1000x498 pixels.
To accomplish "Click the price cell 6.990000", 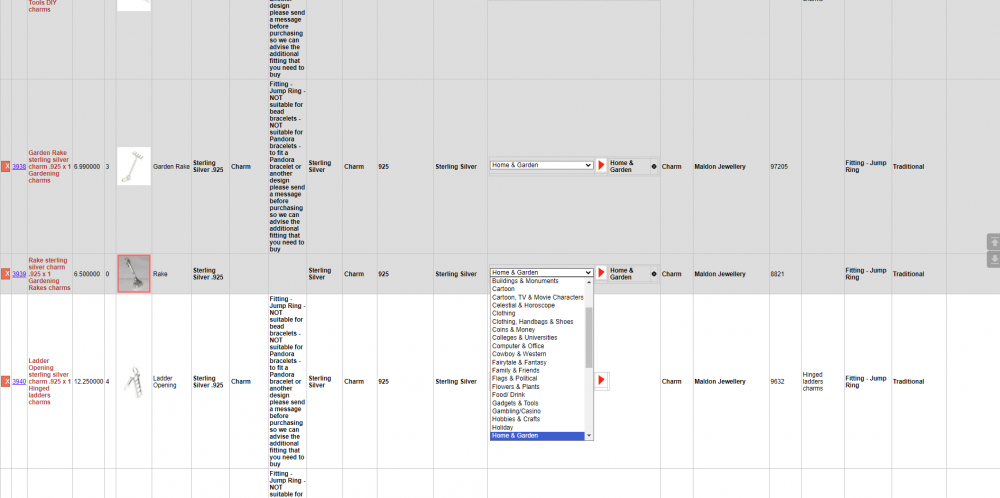I will click(x=87, y=166).
